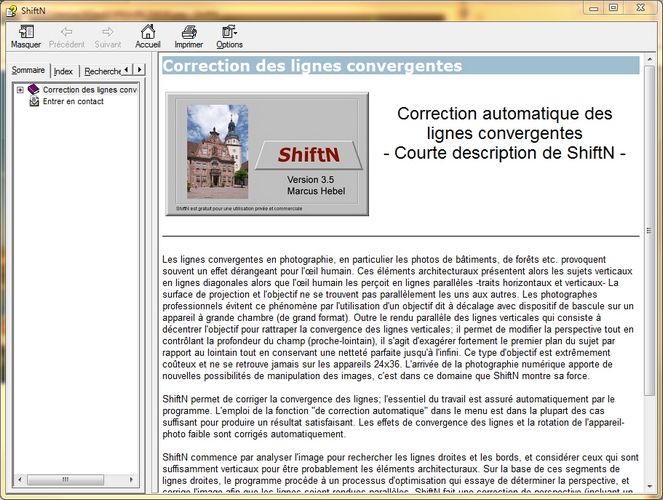Switch to the Sommaire tab

click(28, 71)
